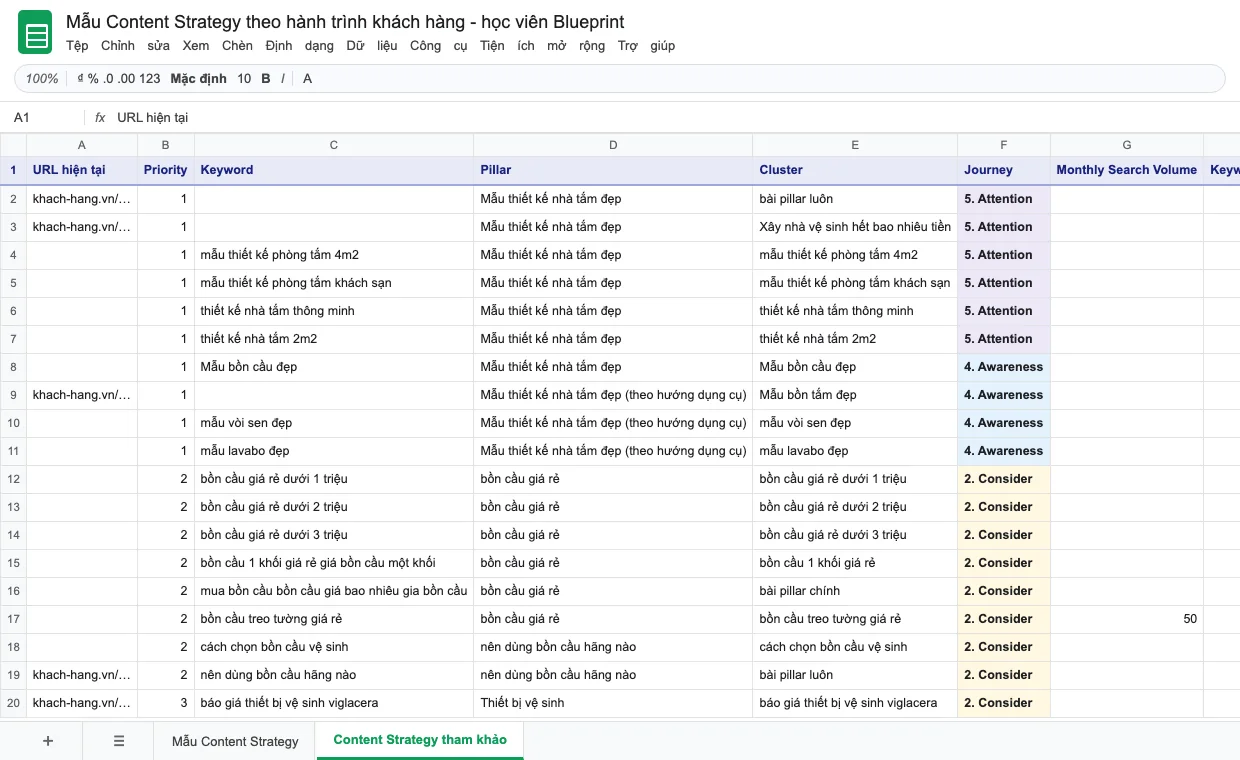Select column A header
Screen dimensions: 1240x760
pyautogui.click(x=81, y=145)
